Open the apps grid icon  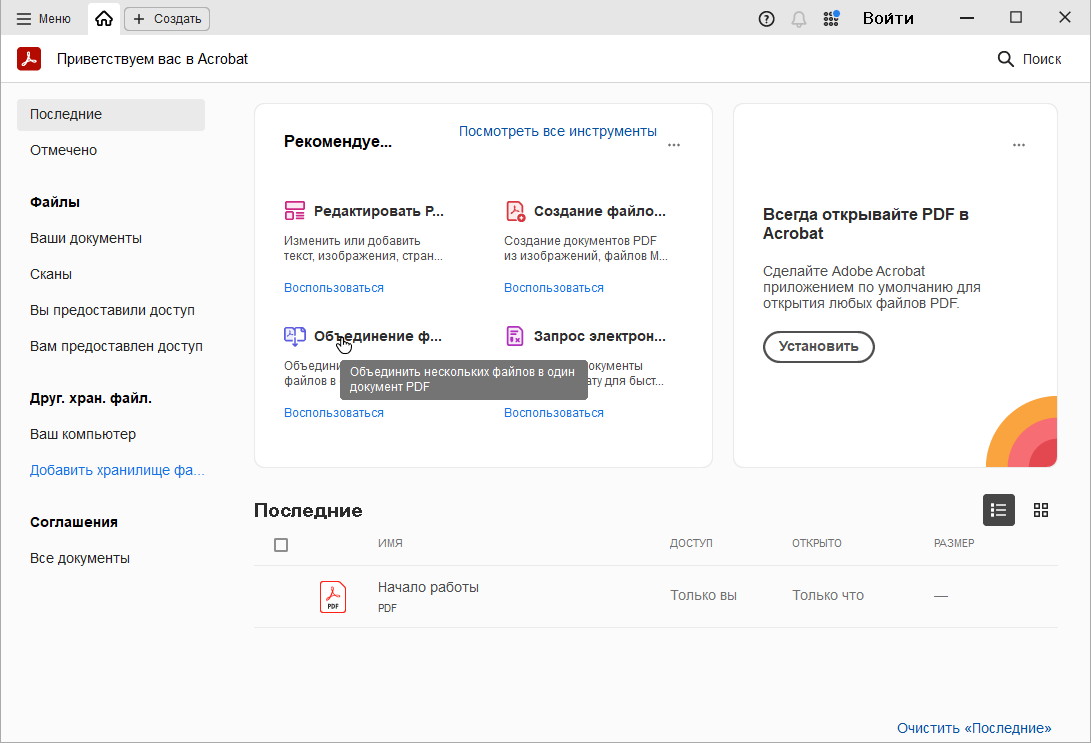point(831,19)
